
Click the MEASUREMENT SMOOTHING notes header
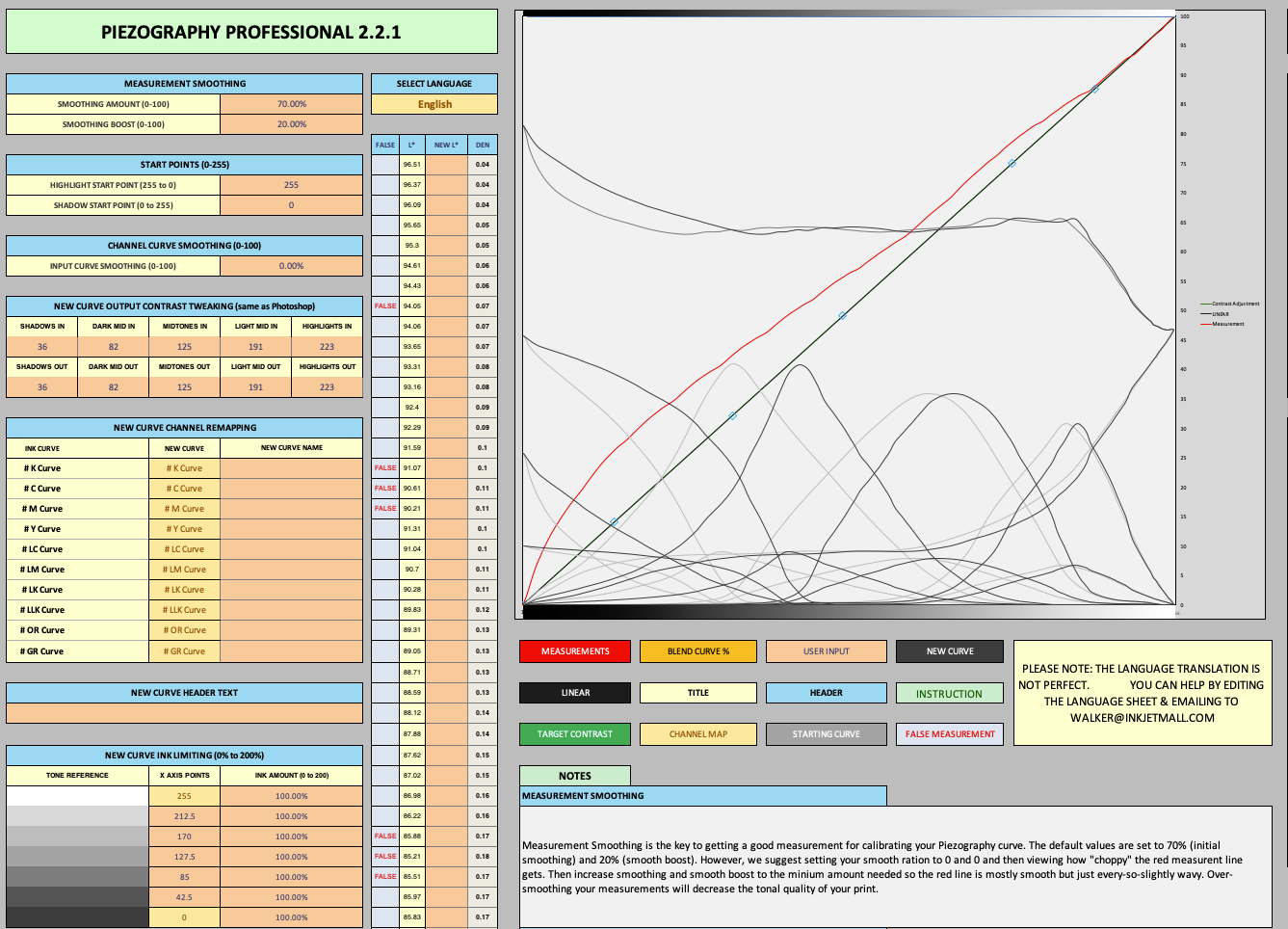tap(703, 796)
